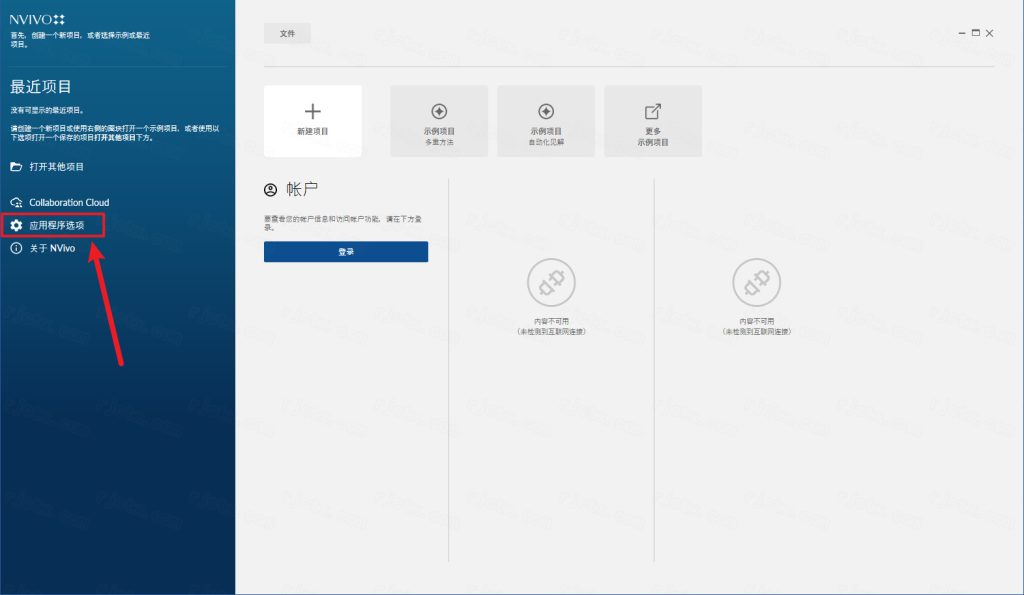Click the NVIVO logo at top left
The height and width of the screenshot is (595, 1024).
point(37,20)
